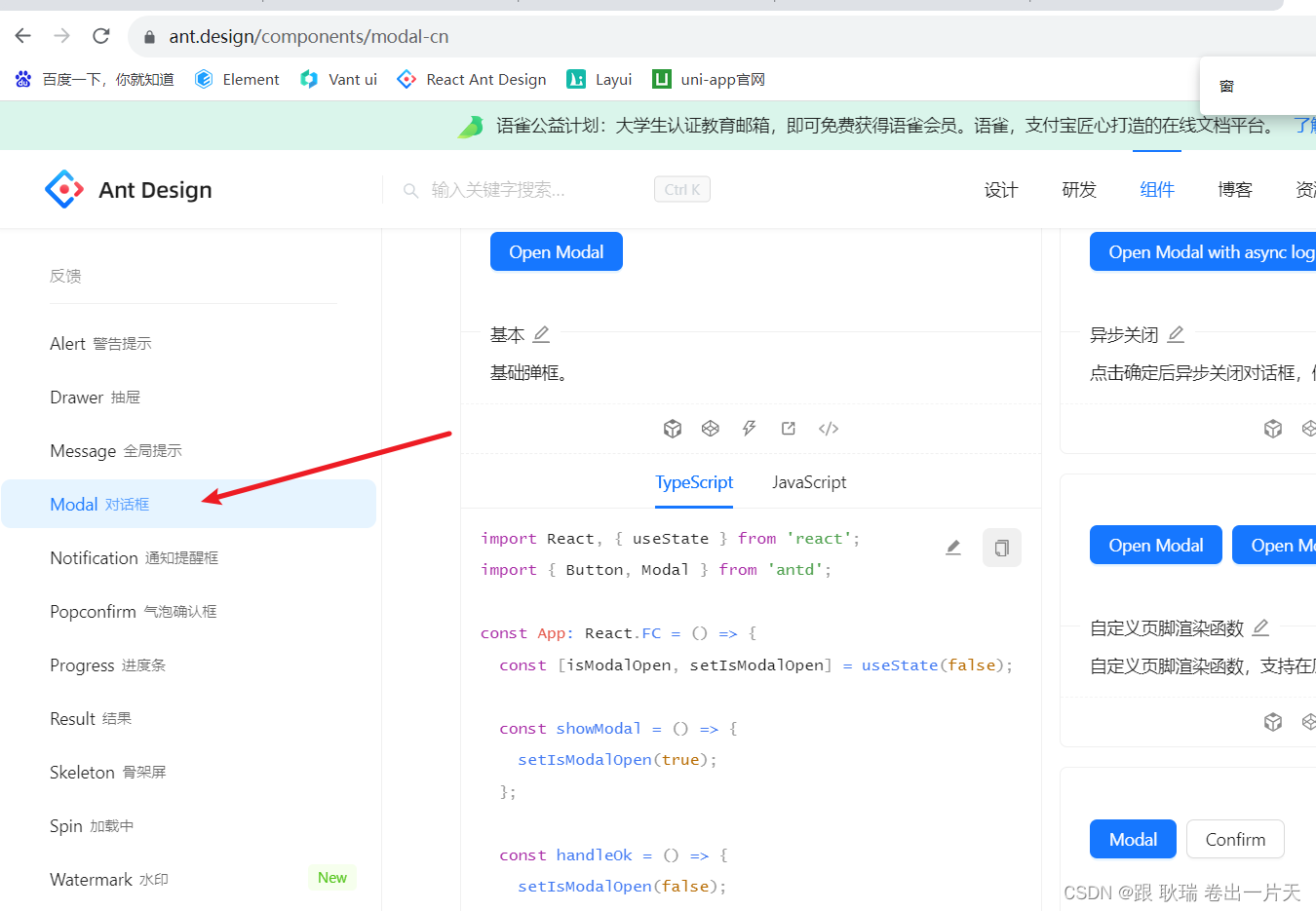Copy the code with the copy icon
The height and width of the screenshot is (911, 1316).
(x=1002, y=548)
